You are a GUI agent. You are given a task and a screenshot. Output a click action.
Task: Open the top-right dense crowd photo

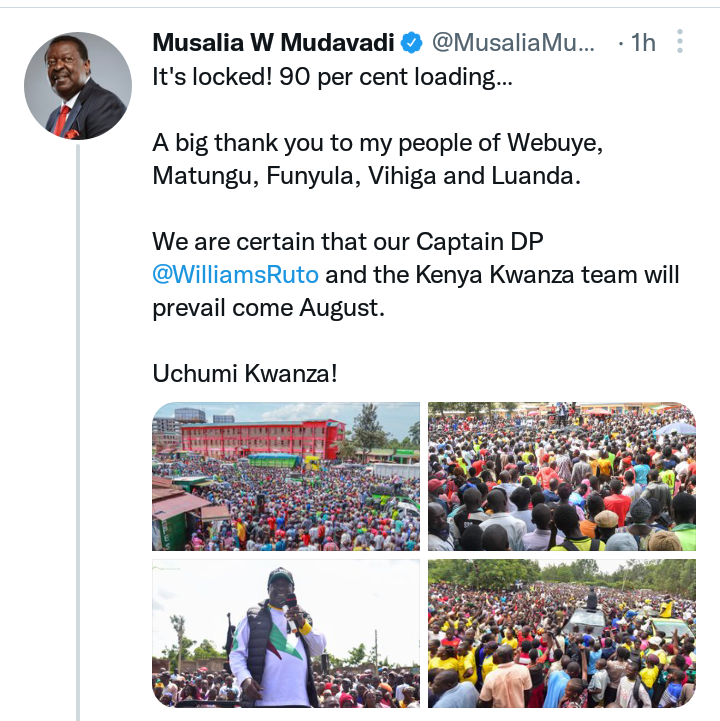[x=562, y=476]
